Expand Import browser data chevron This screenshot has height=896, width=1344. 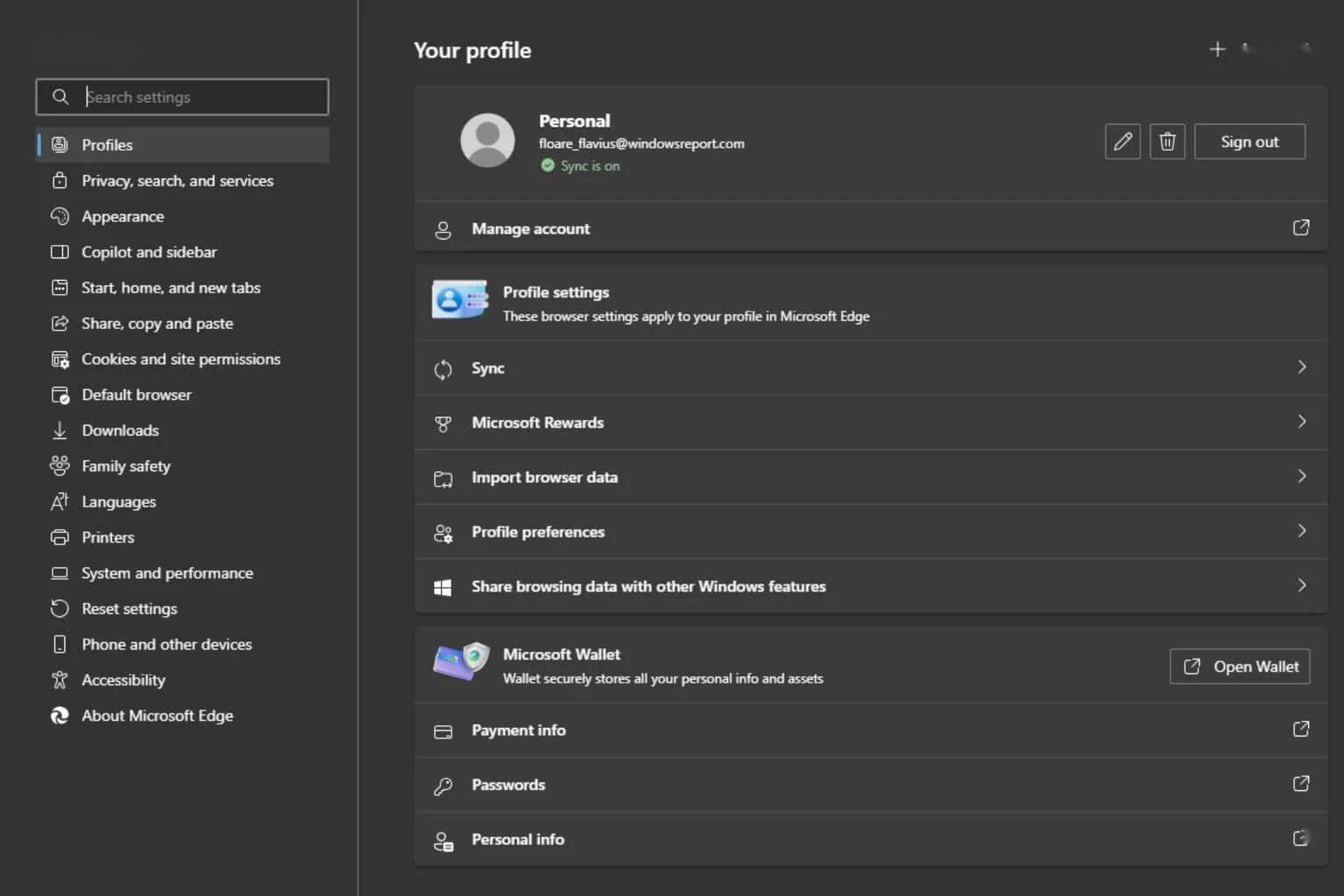click(1302, 476)
